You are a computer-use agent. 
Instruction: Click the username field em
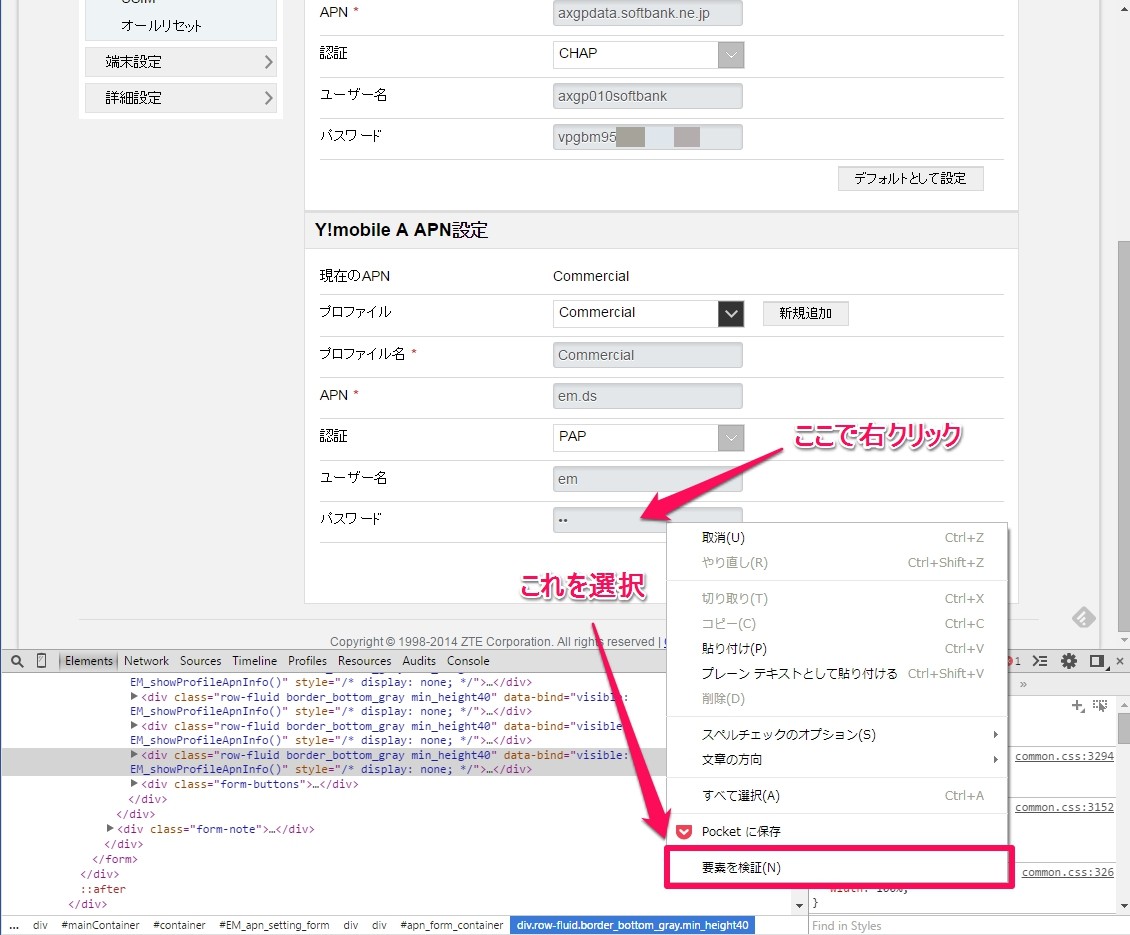pyautogui.click(x=647, y=479)
